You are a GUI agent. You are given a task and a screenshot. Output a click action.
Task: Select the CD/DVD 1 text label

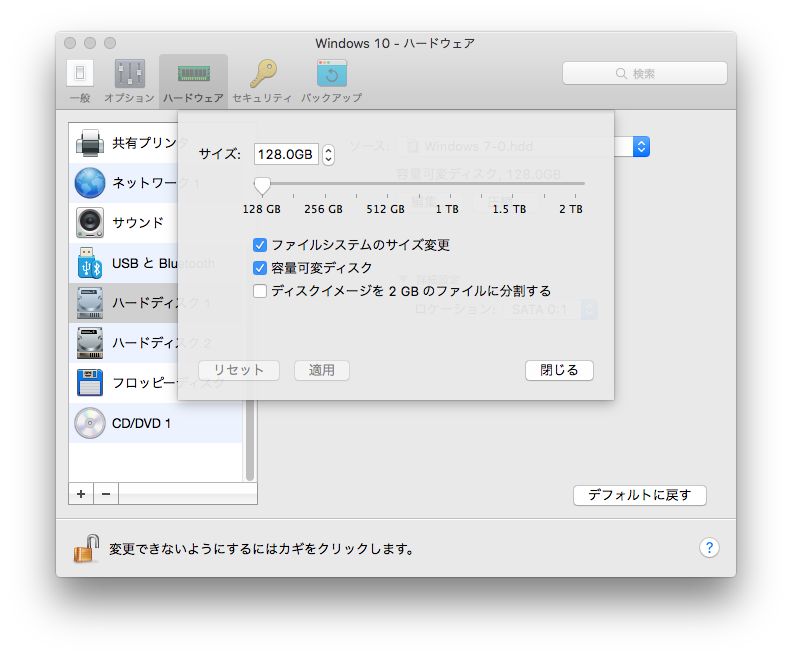[141, 423]
